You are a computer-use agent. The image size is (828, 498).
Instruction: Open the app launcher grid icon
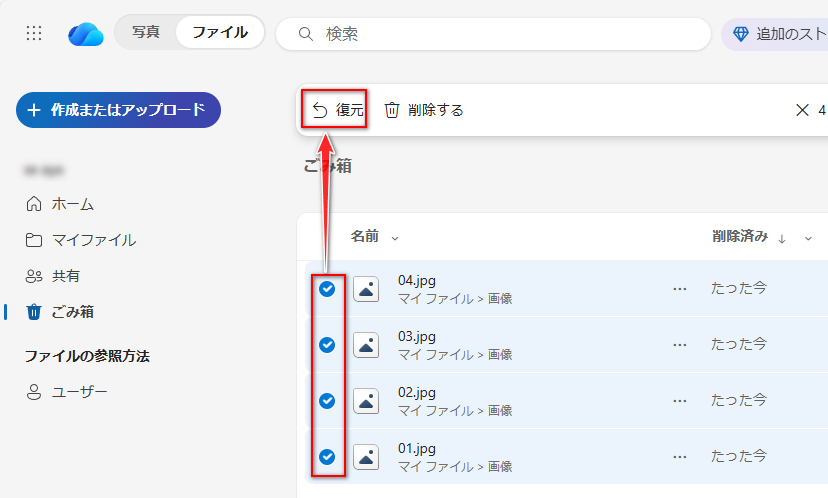pyautogui.click(x=34, y=33)
